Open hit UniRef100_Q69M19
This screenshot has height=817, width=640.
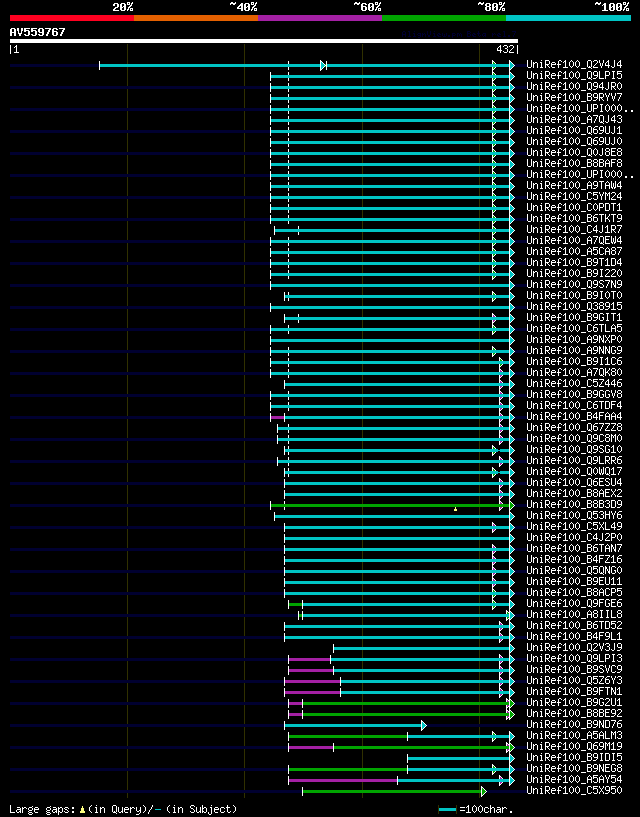tap(574, 746)
